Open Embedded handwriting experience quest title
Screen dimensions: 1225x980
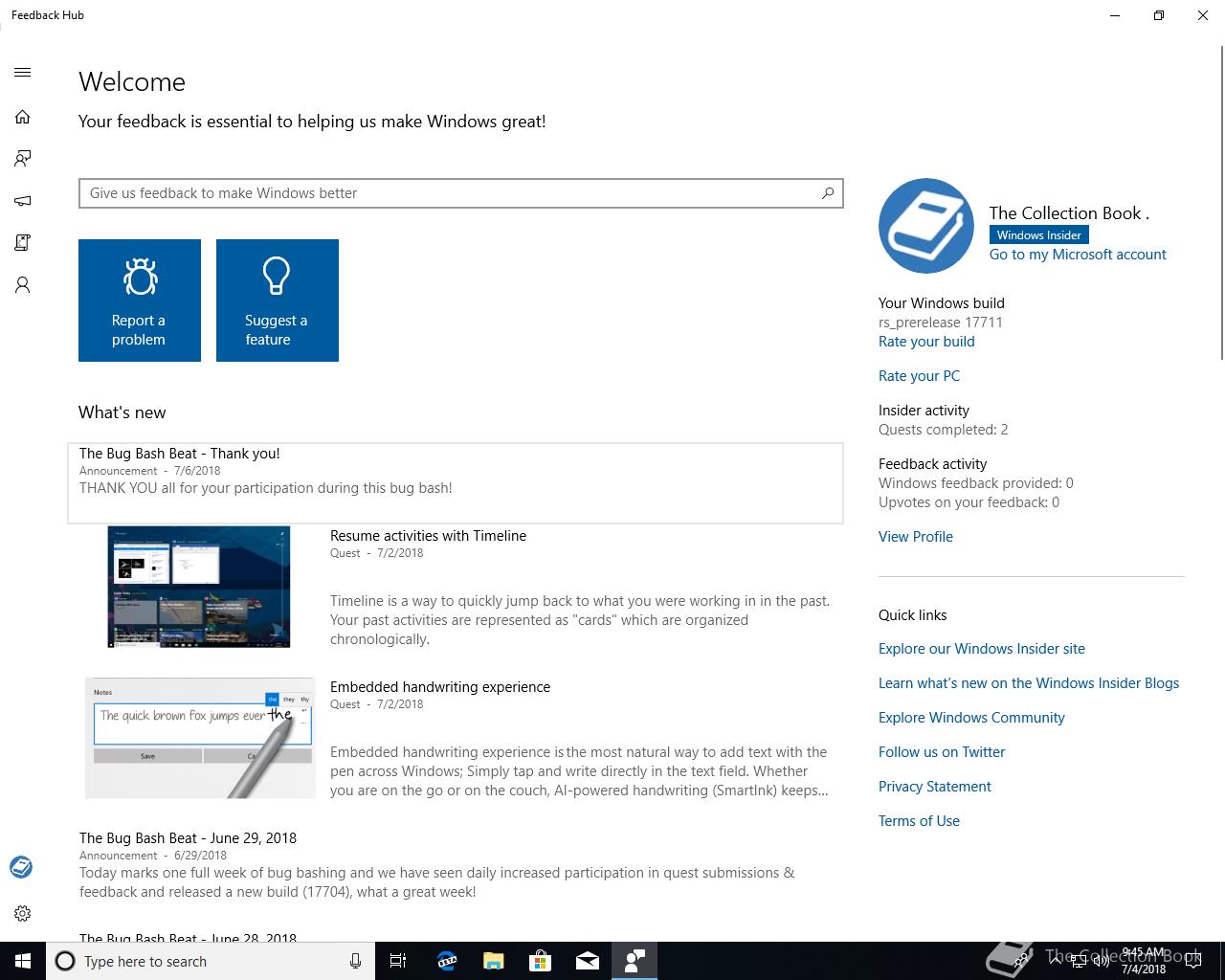pos(440,687)
